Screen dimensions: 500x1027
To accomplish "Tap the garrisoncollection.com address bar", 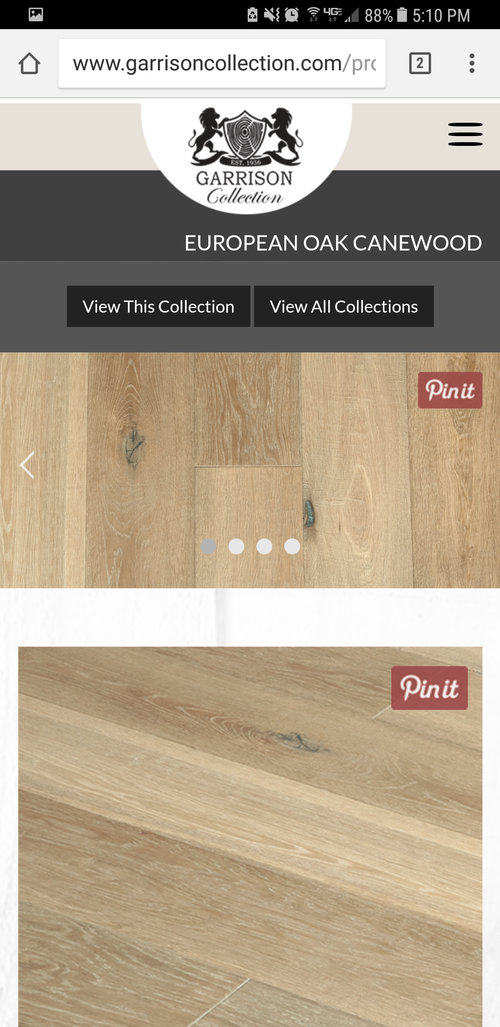I will [222, 64].
